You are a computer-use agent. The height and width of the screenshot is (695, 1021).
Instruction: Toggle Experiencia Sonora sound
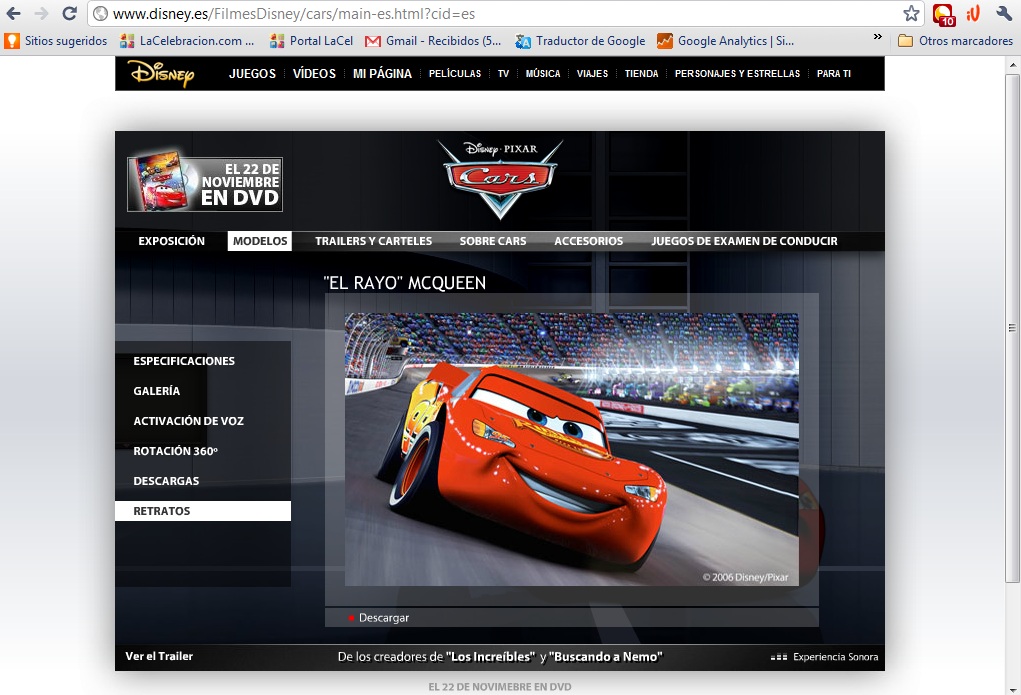tap(824, 657)
